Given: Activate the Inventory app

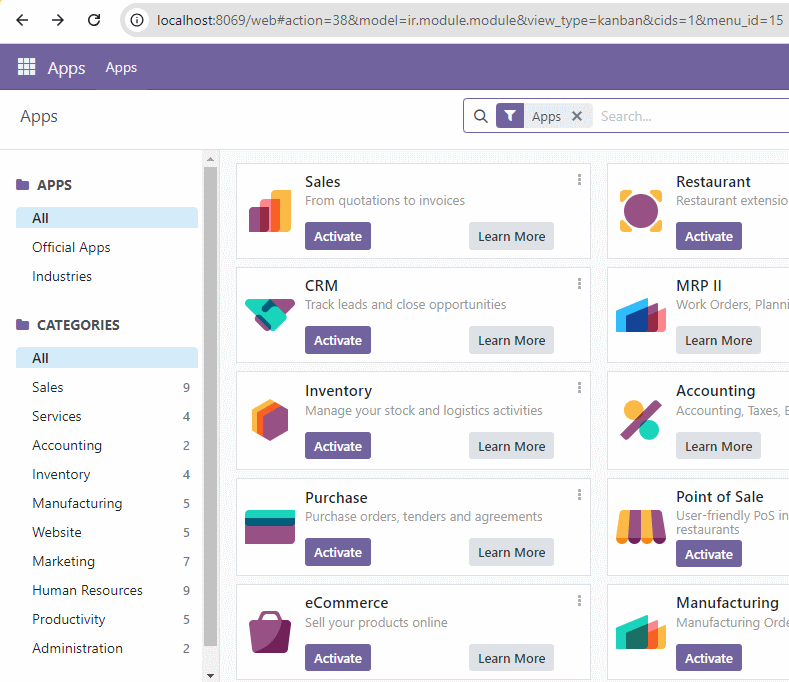Looking at the screenshot, I should pos(338,446).
